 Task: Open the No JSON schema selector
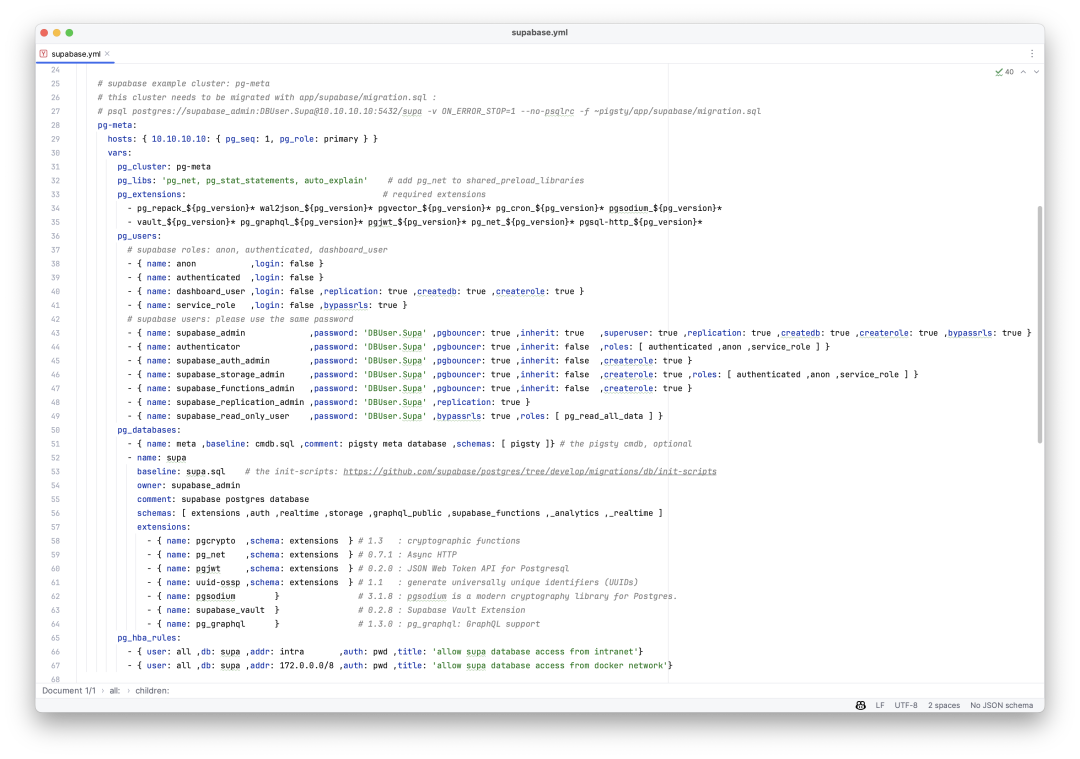[x=1001, y=705]
